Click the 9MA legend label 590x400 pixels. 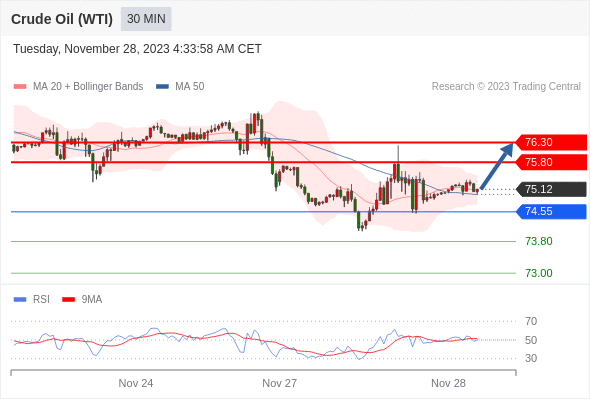click(92, 300)
